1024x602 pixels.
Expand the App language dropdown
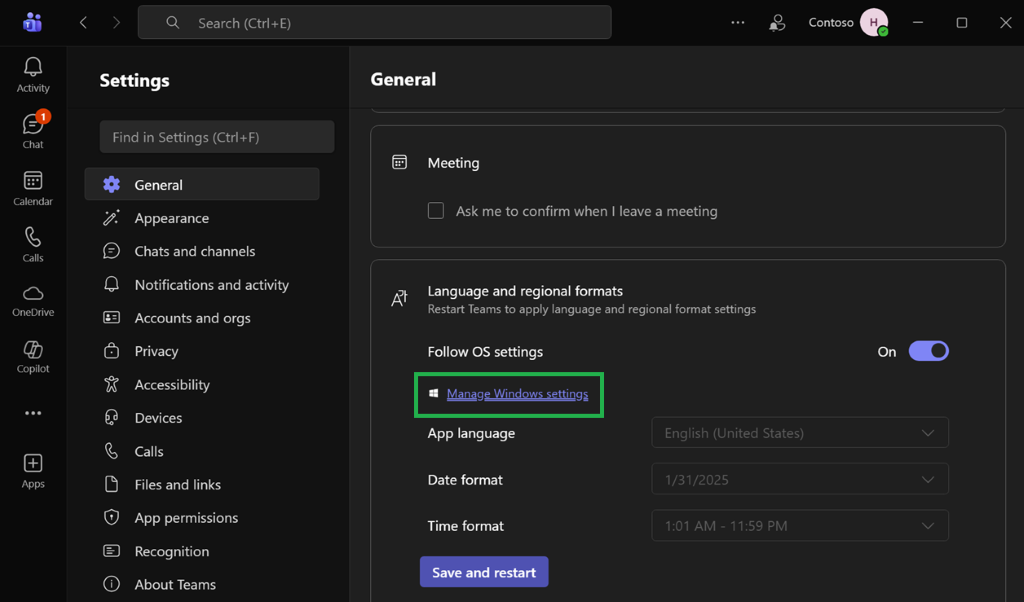pyautogui.click(x=800, y=433)
